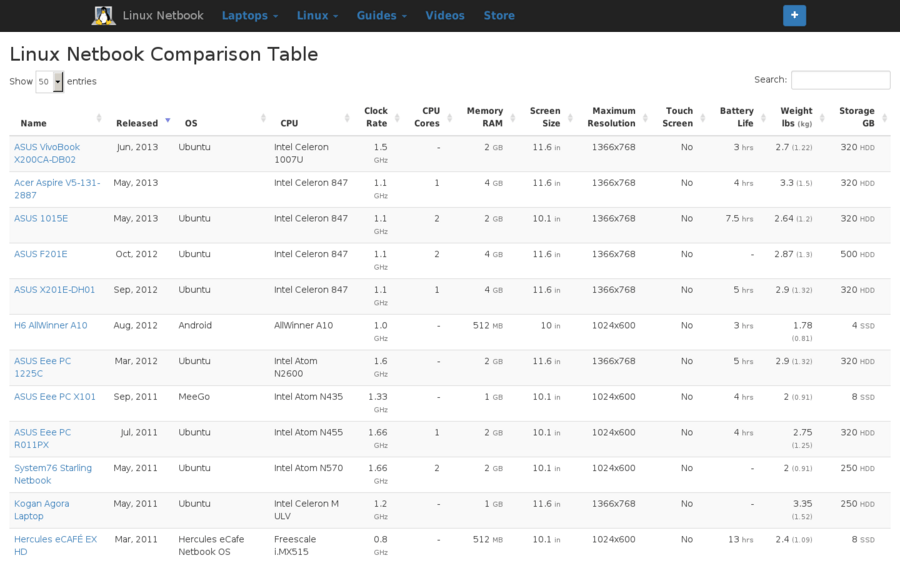Open Kogan Agora Laptop link
The width and height of the screenshot is (900, 563).
pos(41,510)
